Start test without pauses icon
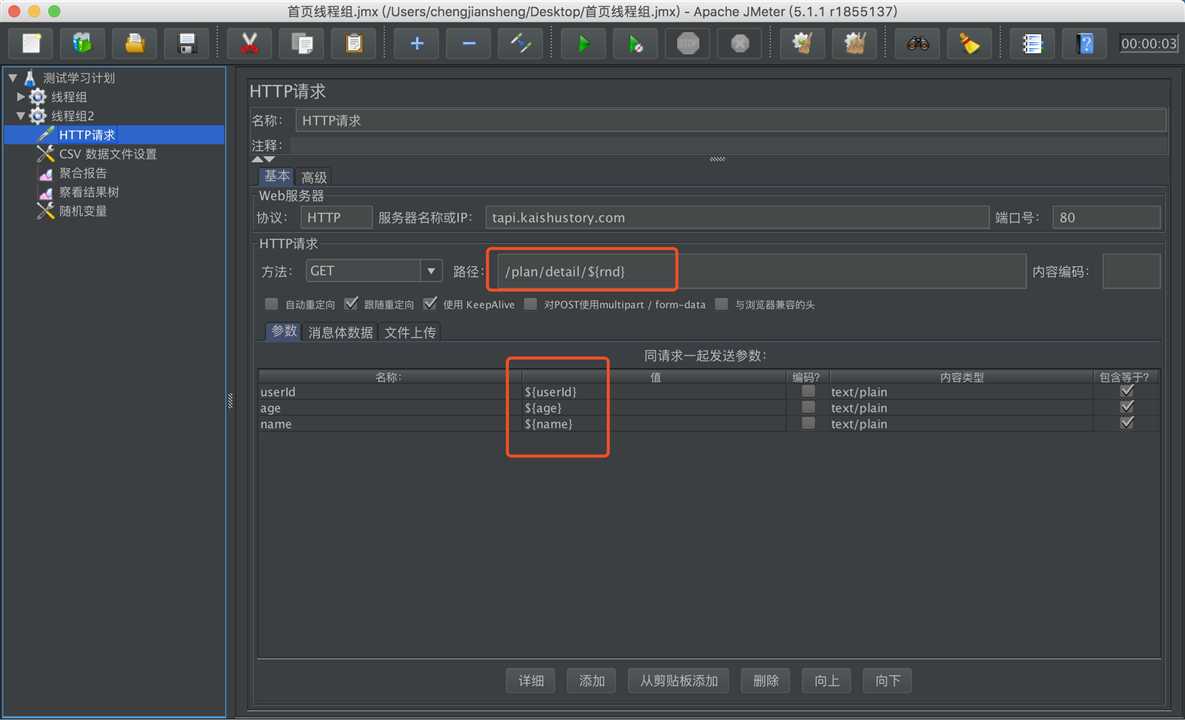1185x720 pixels. click(636, 43)
